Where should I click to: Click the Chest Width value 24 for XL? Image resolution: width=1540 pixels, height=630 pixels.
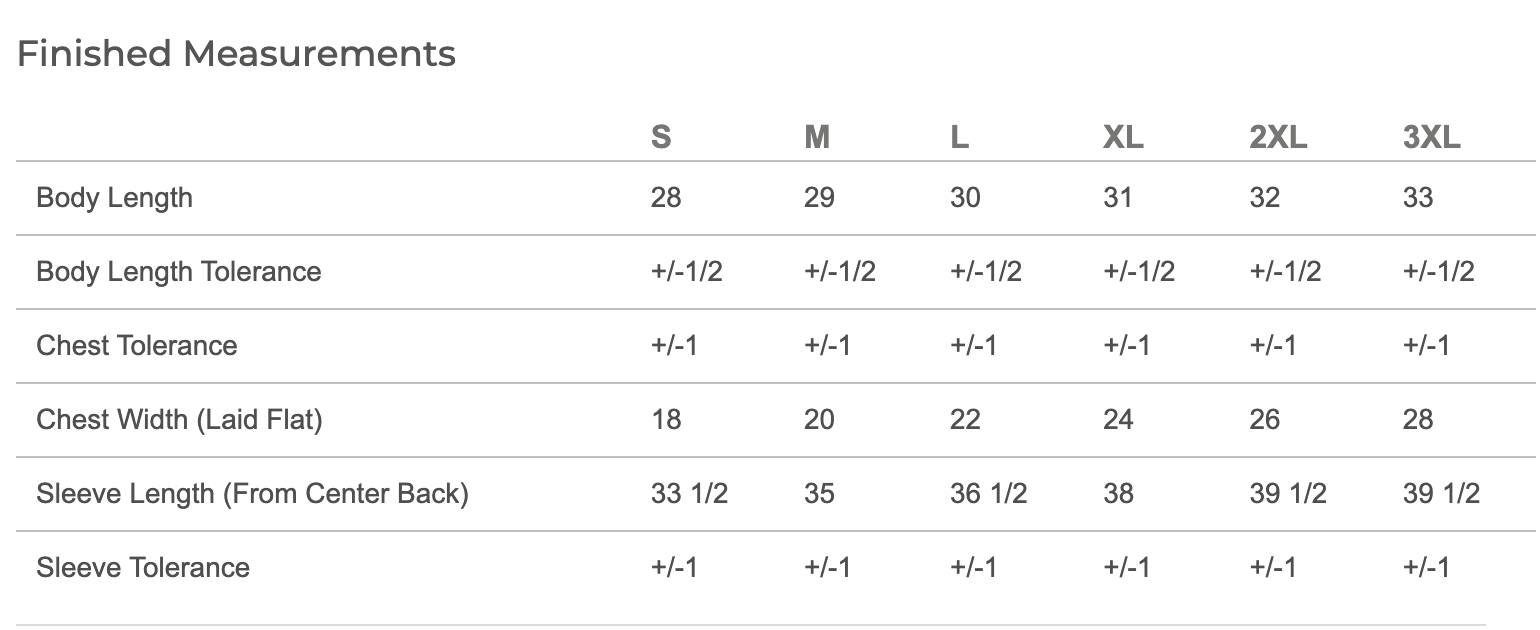1118,420
